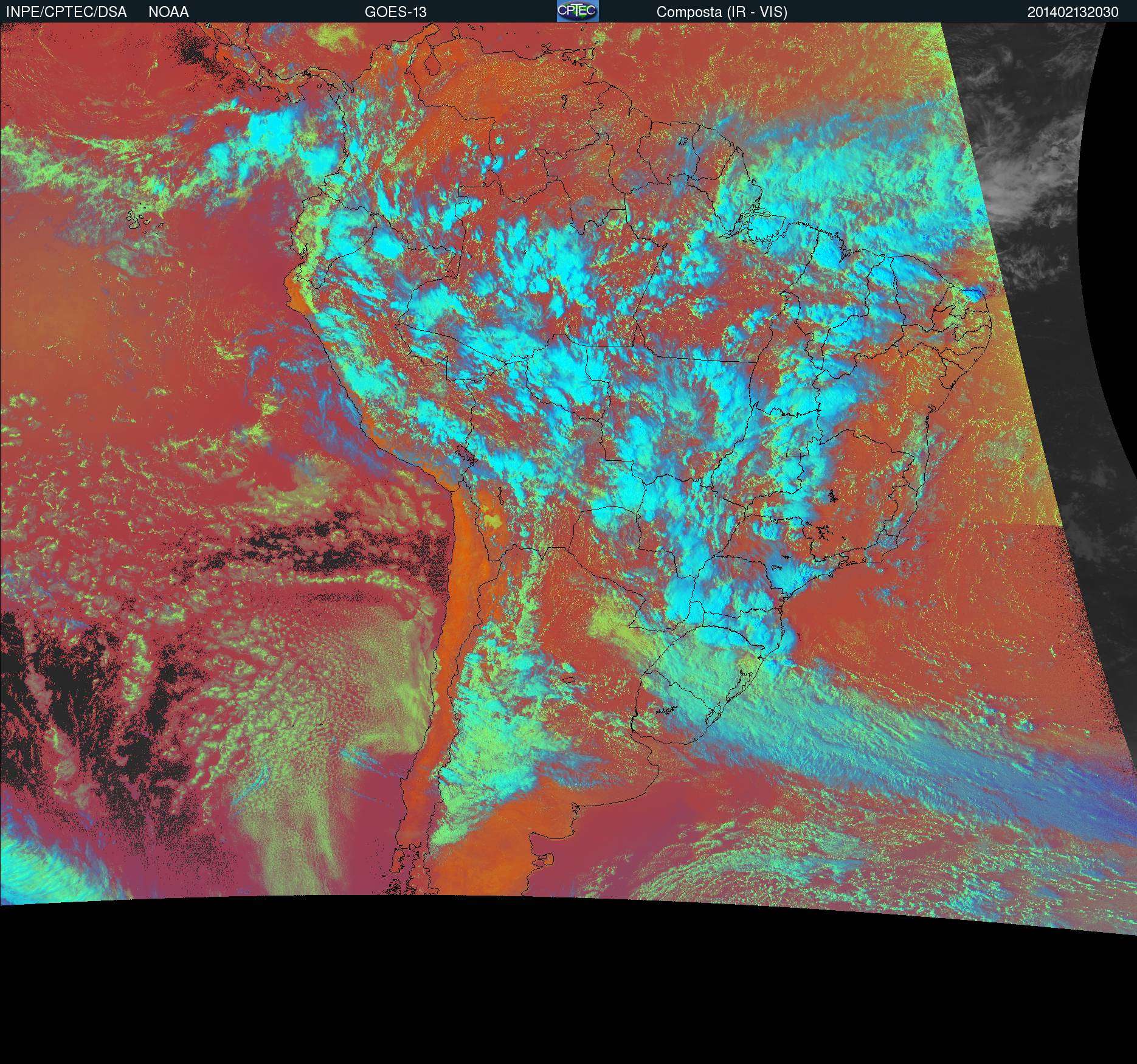This screenshot has width=1137, height=1064.
Task: Select the INPE/CPTEC/DSA header text
Action: point(66,12)
